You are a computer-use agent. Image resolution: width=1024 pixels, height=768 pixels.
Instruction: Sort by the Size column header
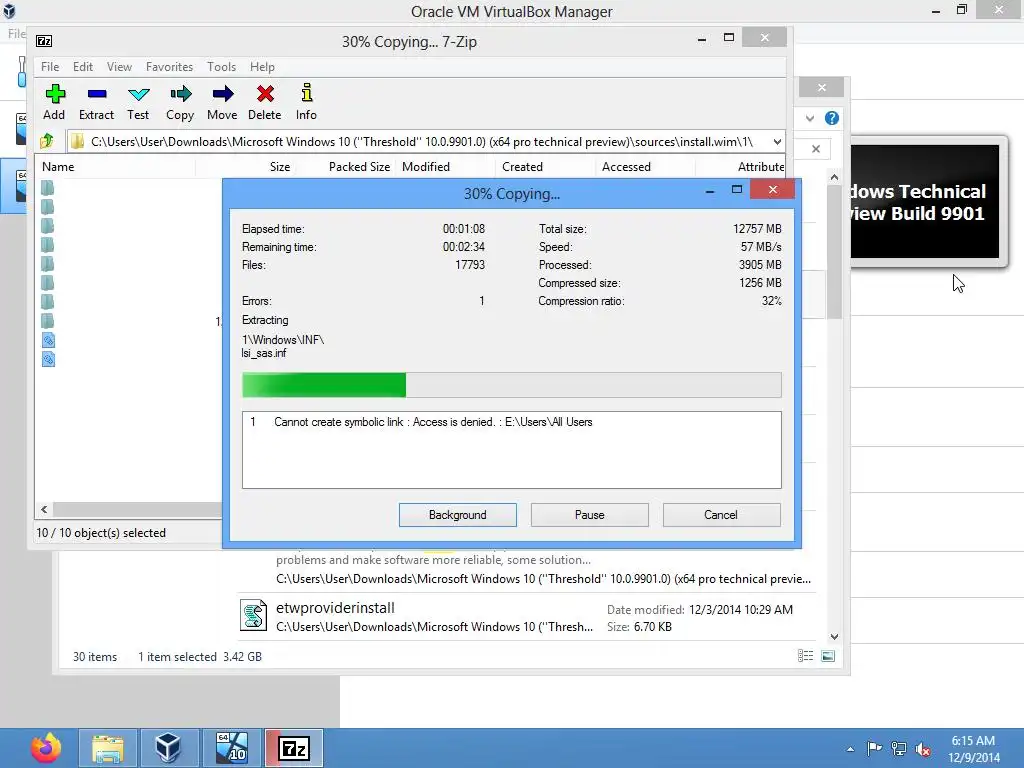[244, 167]
